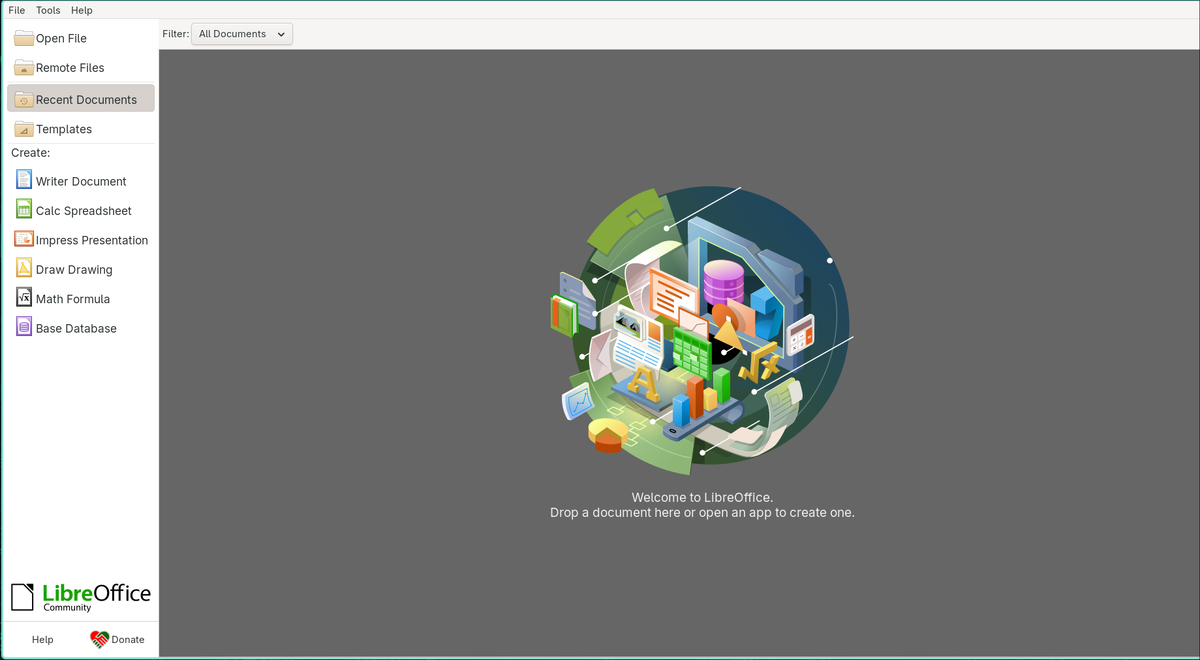The height and width of the screenshot is (660, 1200).
Task: Select the Recent Documents folder icon
Action: [24, 99]
